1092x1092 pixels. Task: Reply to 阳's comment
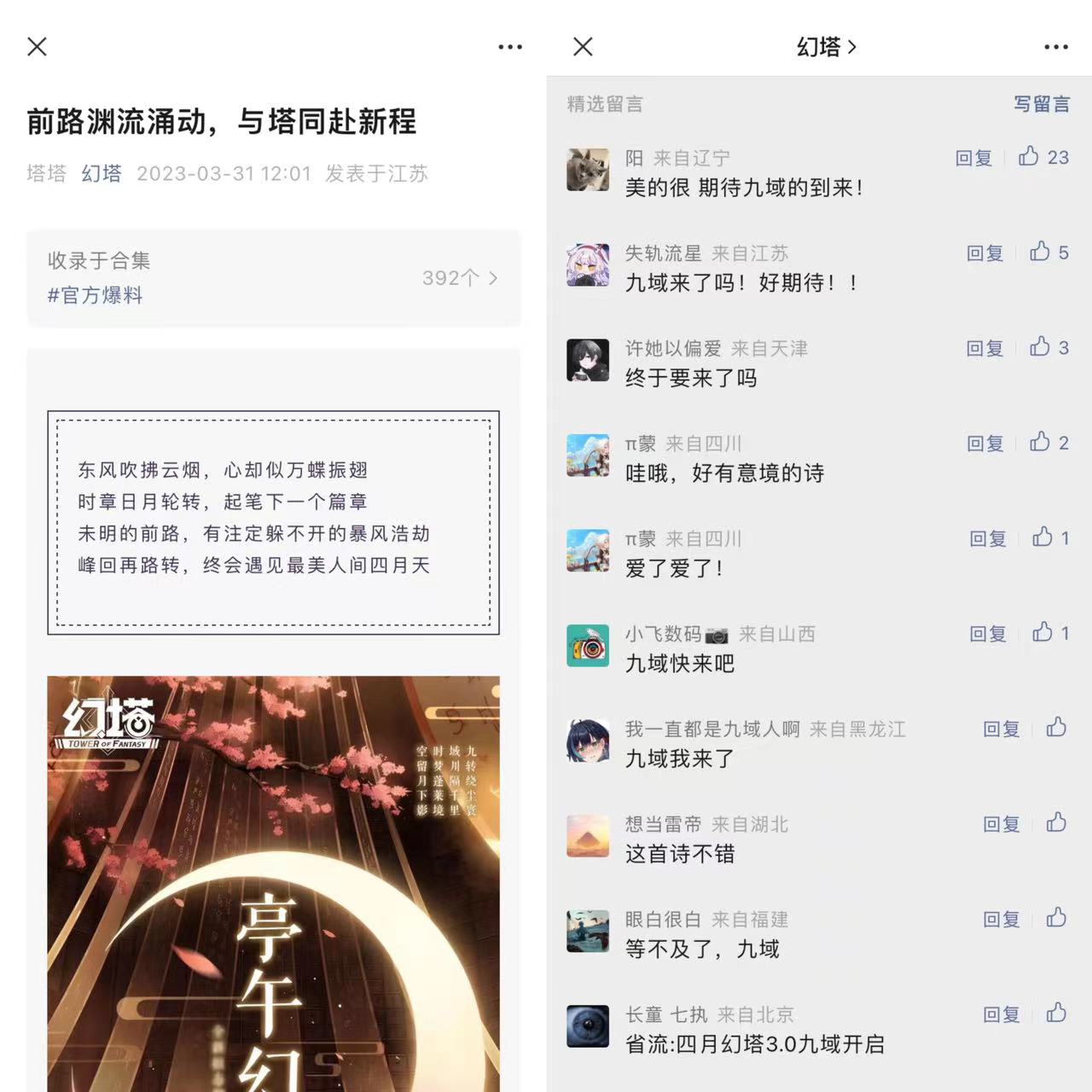[973, 158]
